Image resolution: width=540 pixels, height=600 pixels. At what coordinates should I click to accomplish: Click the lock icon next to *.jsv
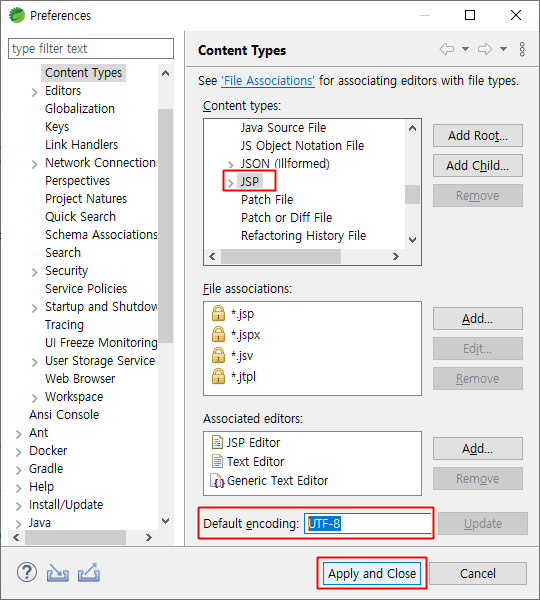[x=218, y=355]
